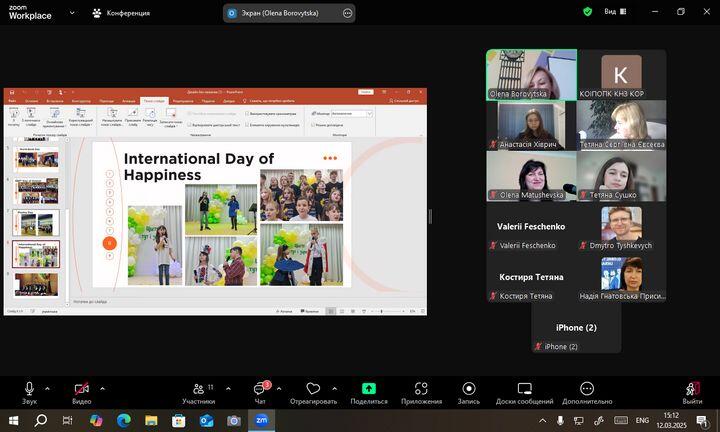Click PowerPoint's From Beginning slideshow icon
720x432 pixels.
[14, 113]
